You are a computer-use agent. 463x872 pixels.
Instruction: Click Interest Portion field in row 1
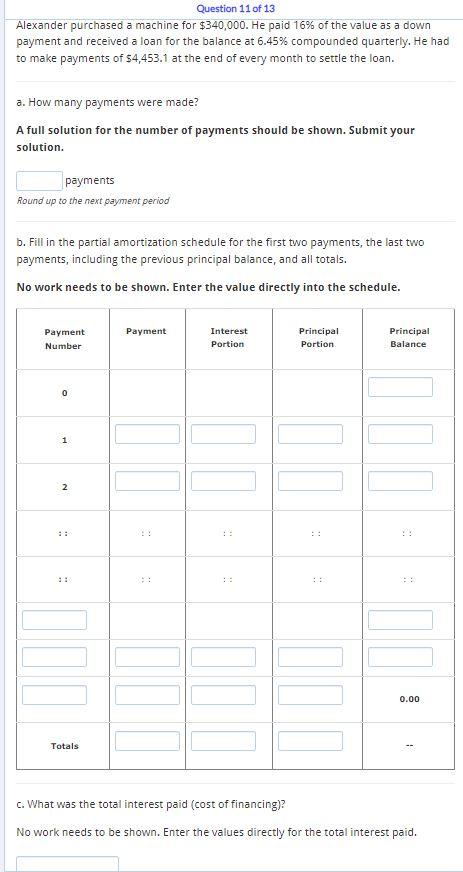[x=223, y=434]
